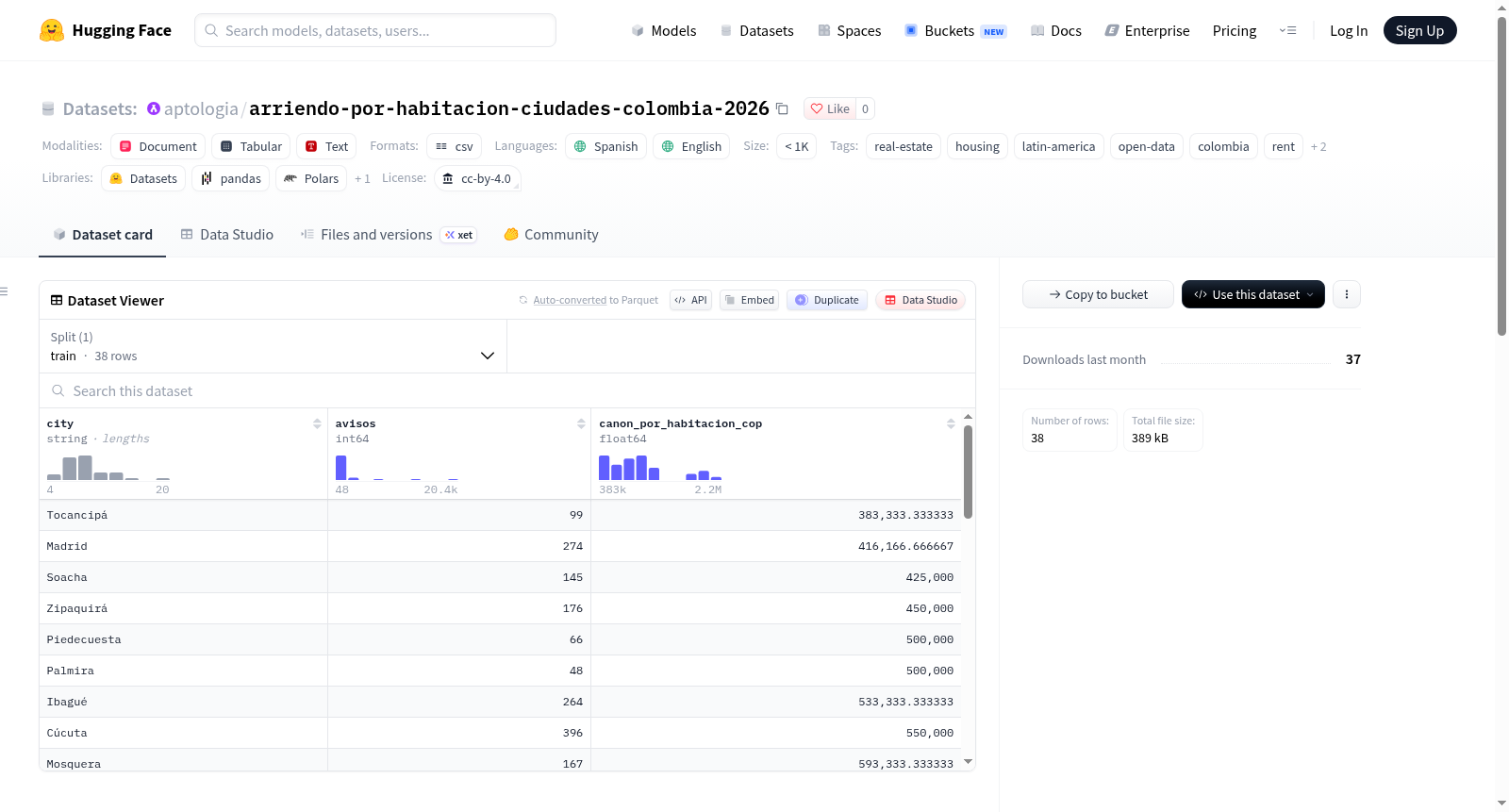Select the Spanish language tag
Screen dimensions: 1509x812
pyautogui.click(x=605, y=146)
